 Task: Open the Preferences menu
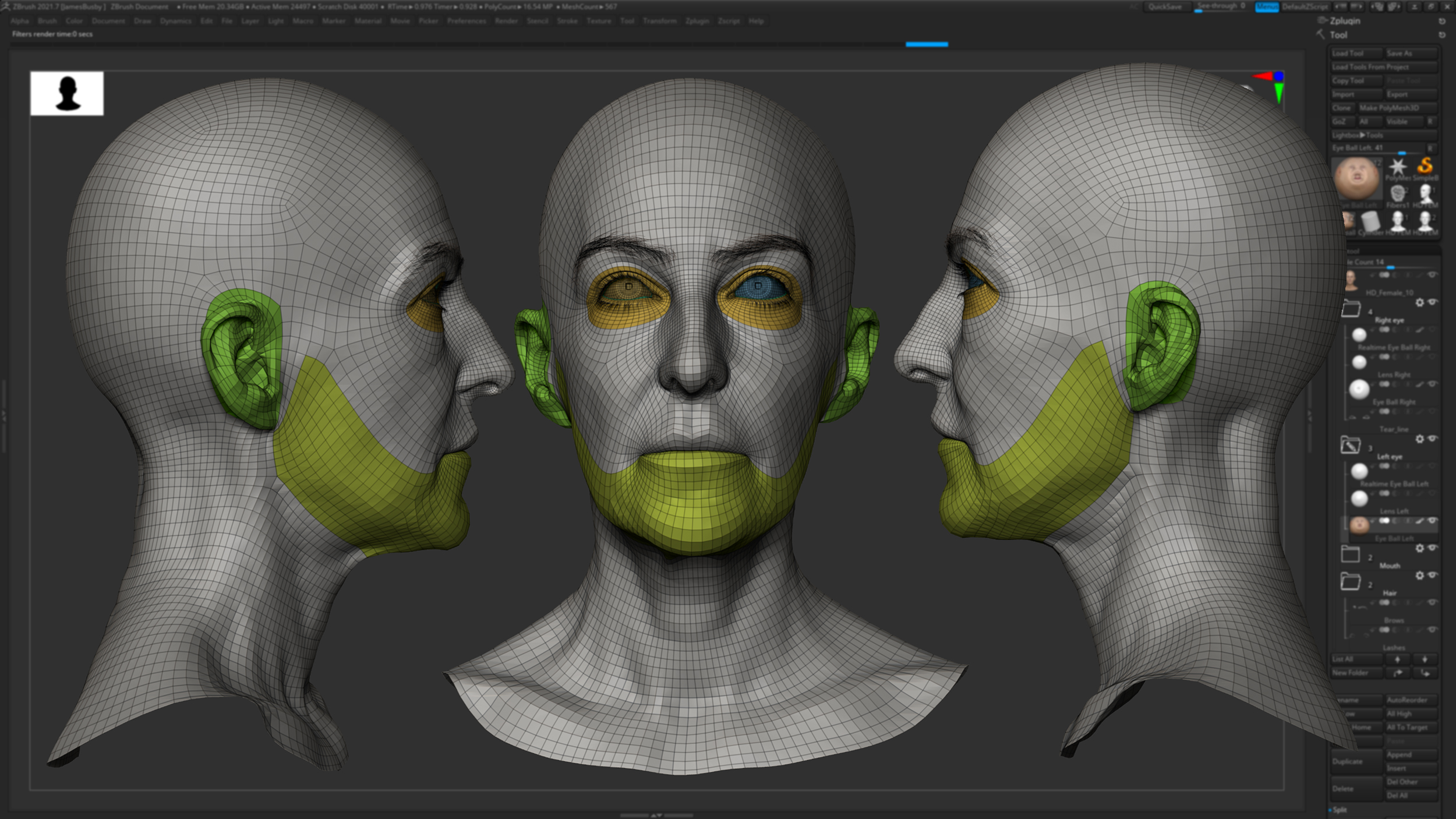(x=466, y=21)
